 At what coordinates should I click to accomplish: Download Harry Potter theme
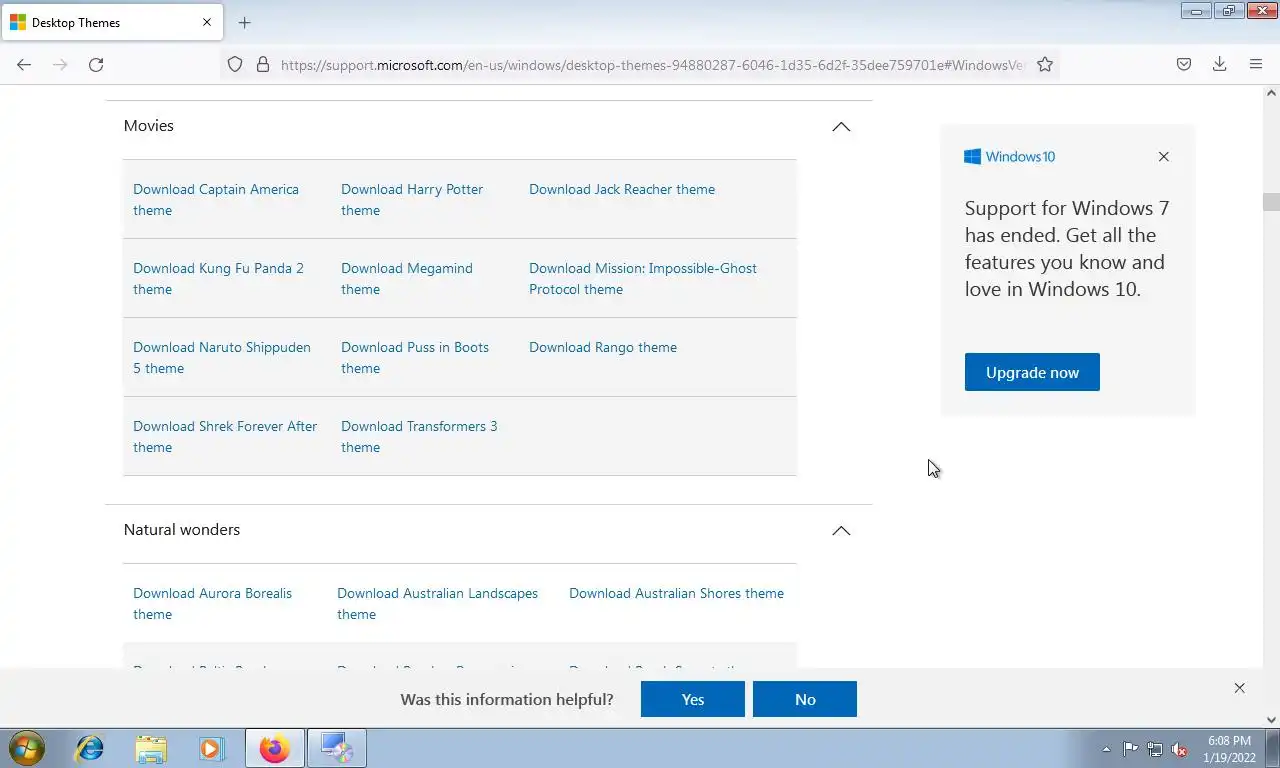point(412,199)
